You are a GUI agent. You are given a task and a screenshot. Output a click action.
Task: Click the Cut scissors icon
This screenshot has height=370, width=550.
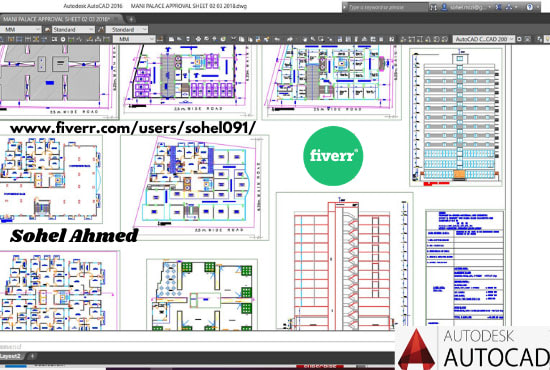click(233, 39)
